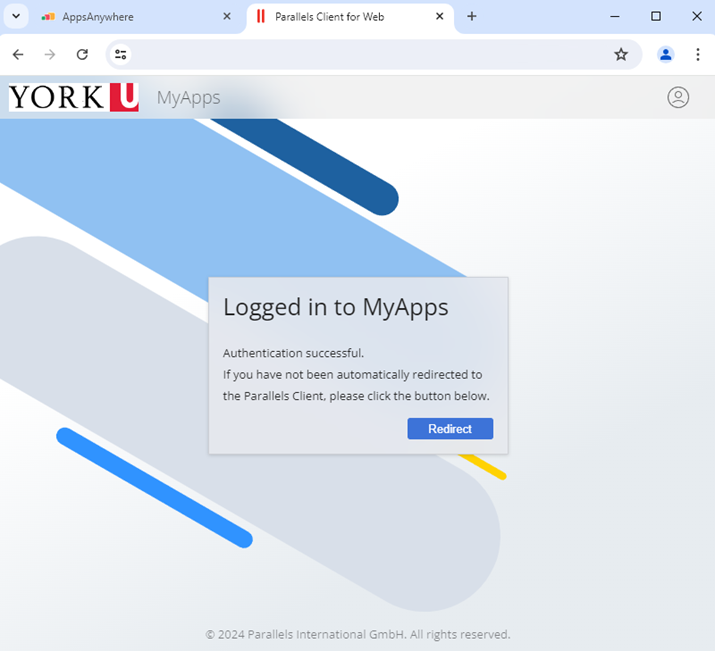715x651 pixels.
Task: Reload the current page
Action: pos(82,55)
